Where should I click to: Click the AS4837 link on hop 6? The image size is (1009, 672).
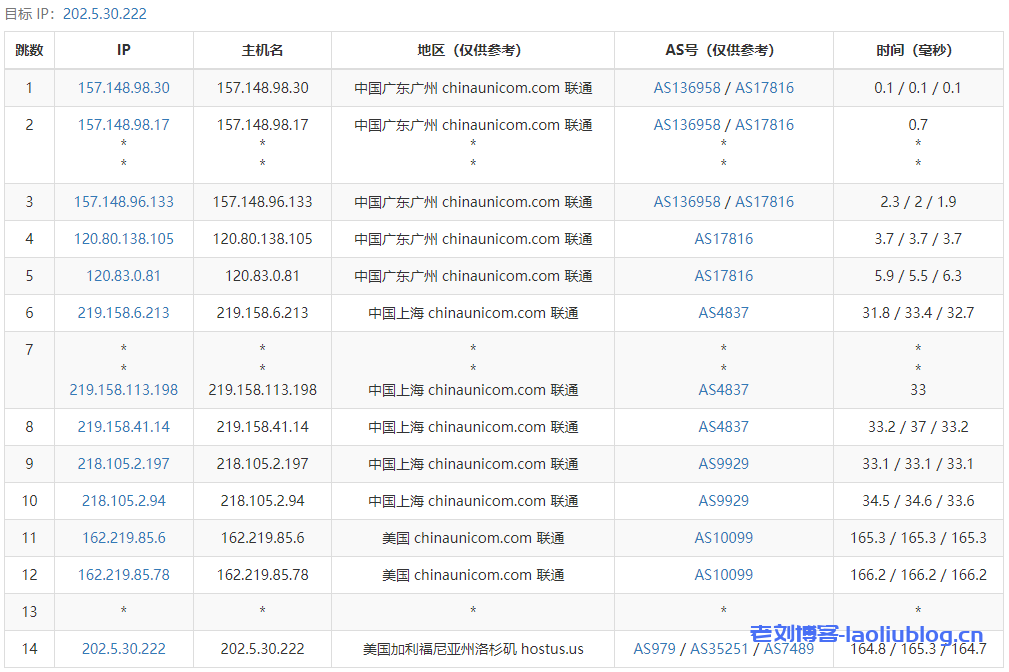tap(723, 313)
